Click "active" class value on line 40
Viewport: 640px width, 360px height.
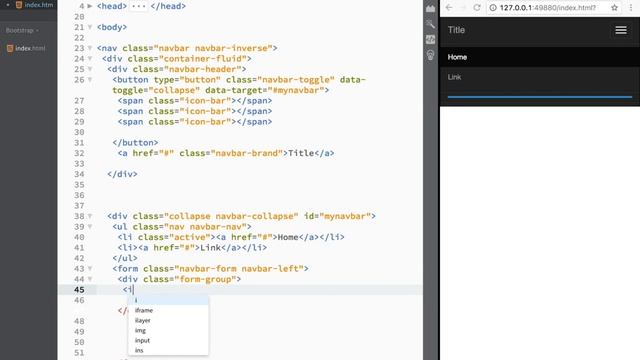point(189,237)
